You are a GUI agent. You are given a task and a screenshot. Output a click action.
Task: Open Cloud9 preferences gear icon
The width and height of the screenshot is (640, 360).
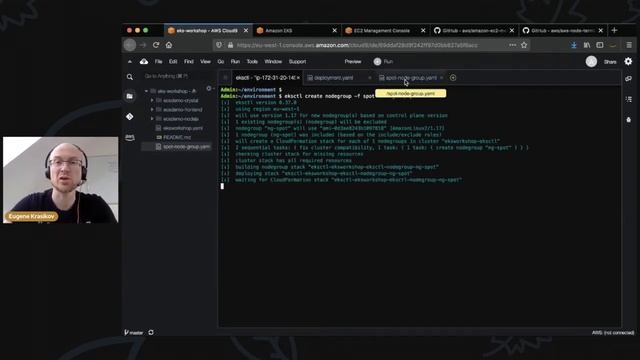628,61
